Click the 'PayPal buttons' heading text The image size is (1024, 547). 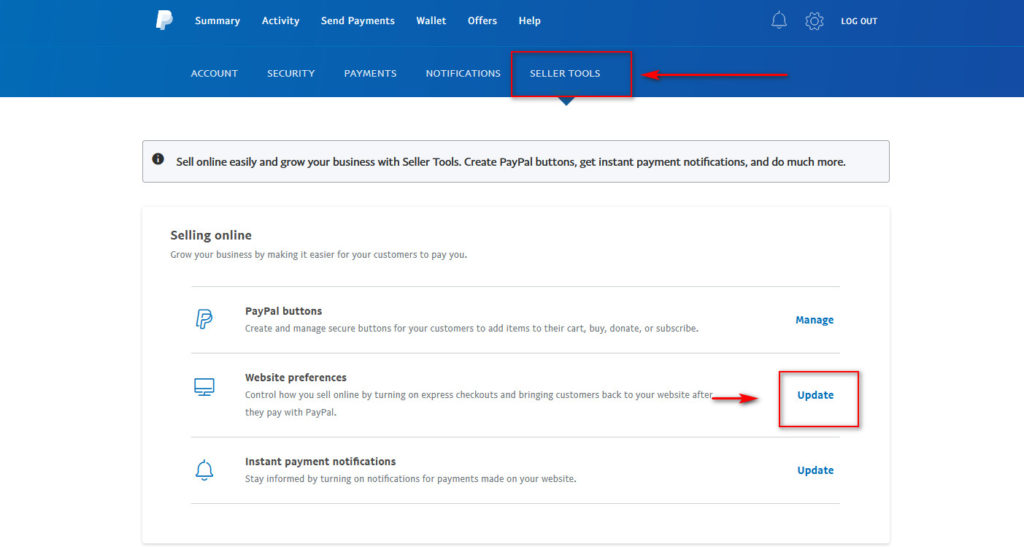(x=283, y=311)
